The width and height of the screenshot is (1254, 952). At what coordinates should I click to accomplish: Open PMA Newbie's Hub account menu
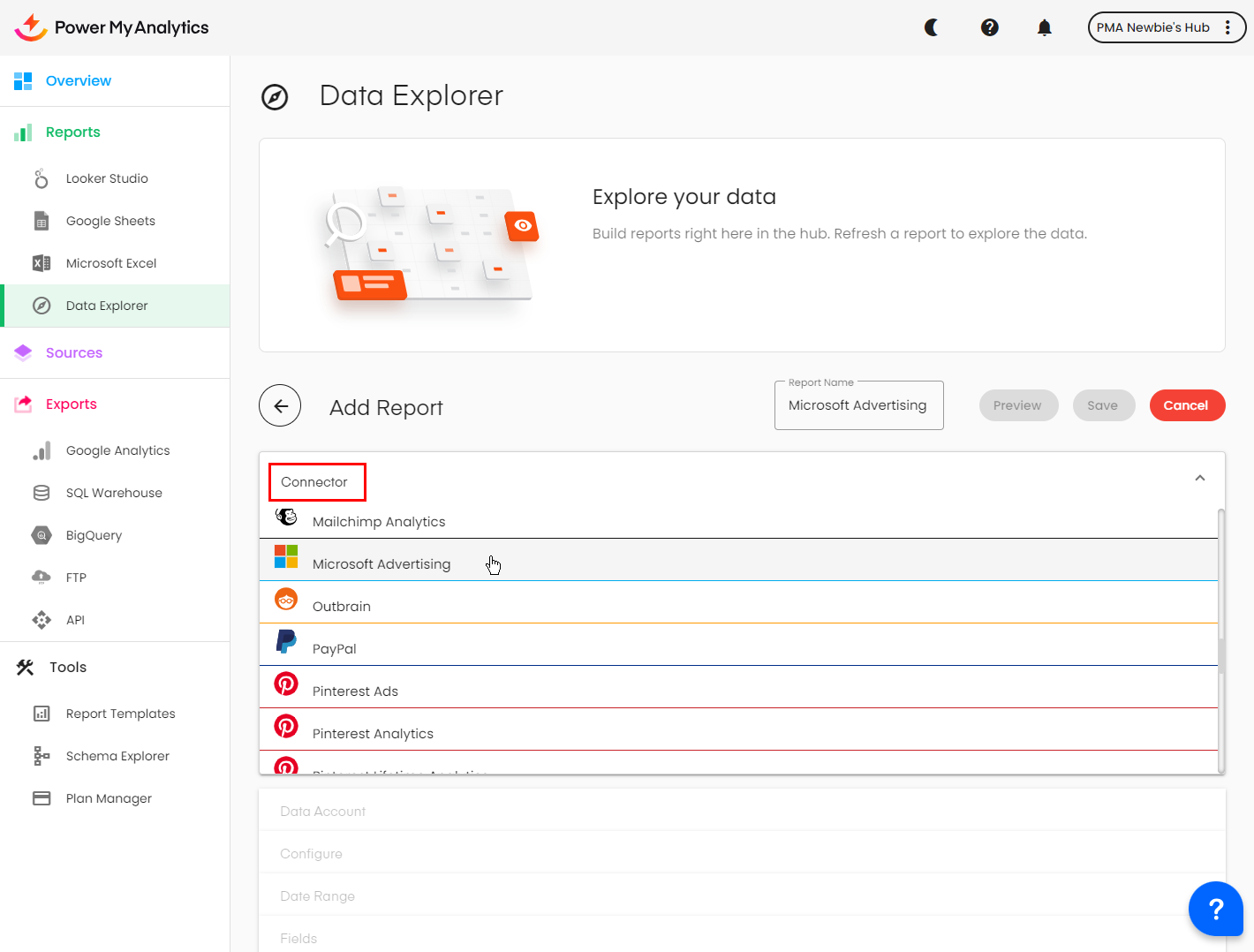pyautogui.click(x=1166, y=27)
